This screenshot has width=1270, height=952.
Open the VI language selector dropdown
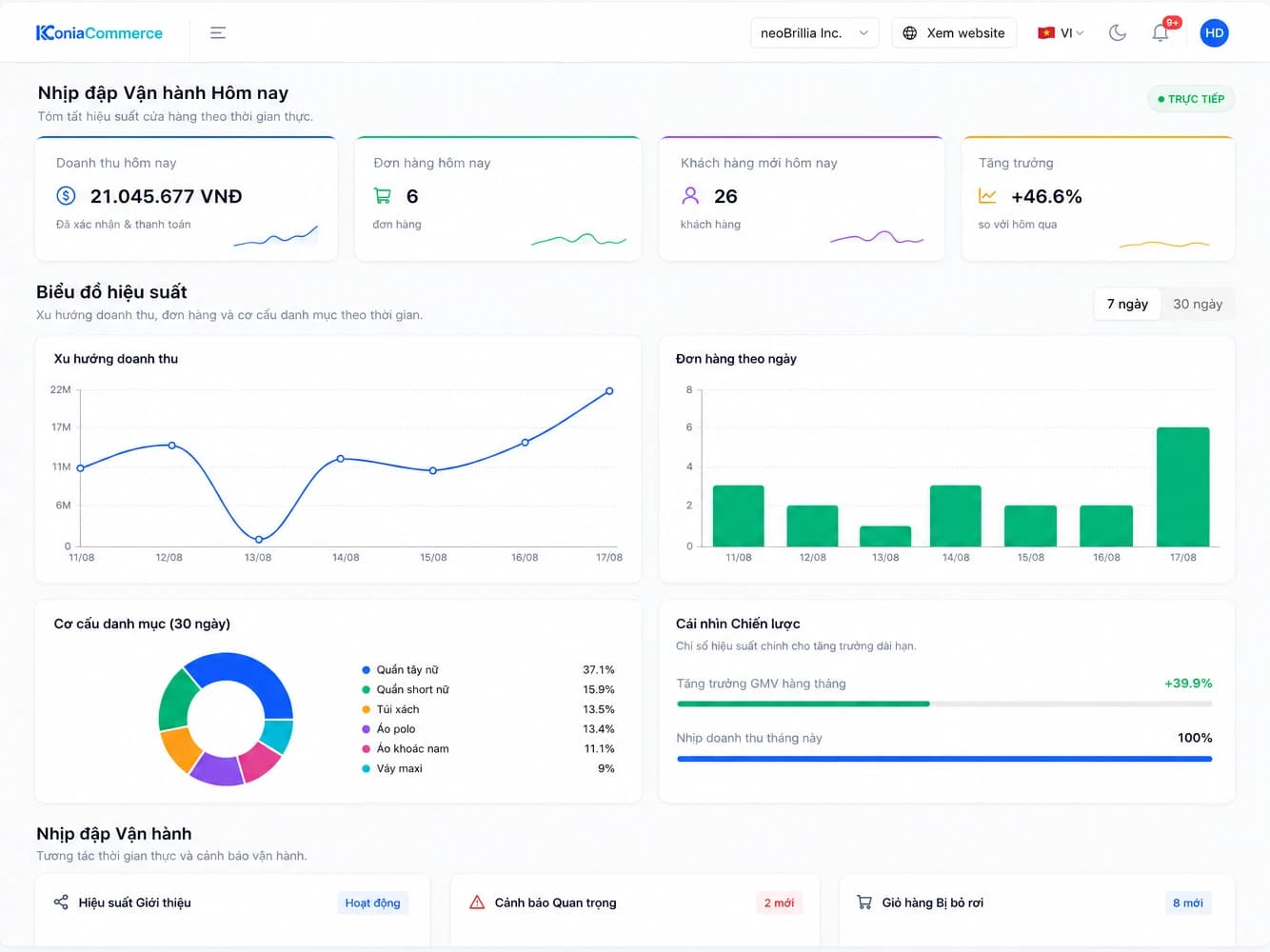pyautogui.click(x=1061, y=32)
